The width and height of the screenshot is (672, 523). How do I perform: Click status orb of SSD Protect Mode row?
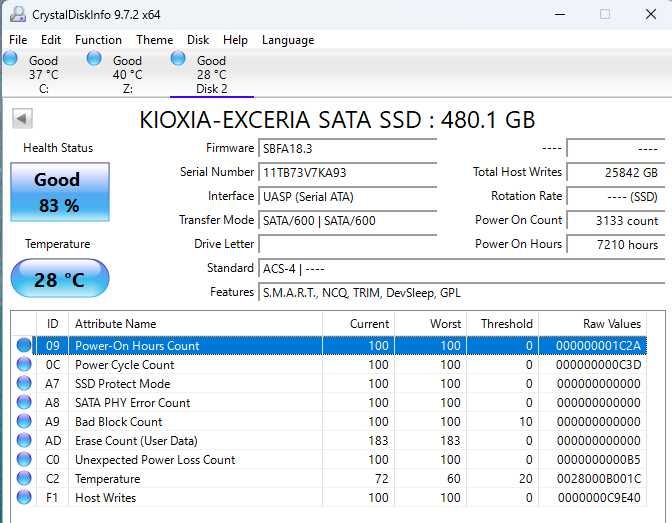[x=24, y=383]
